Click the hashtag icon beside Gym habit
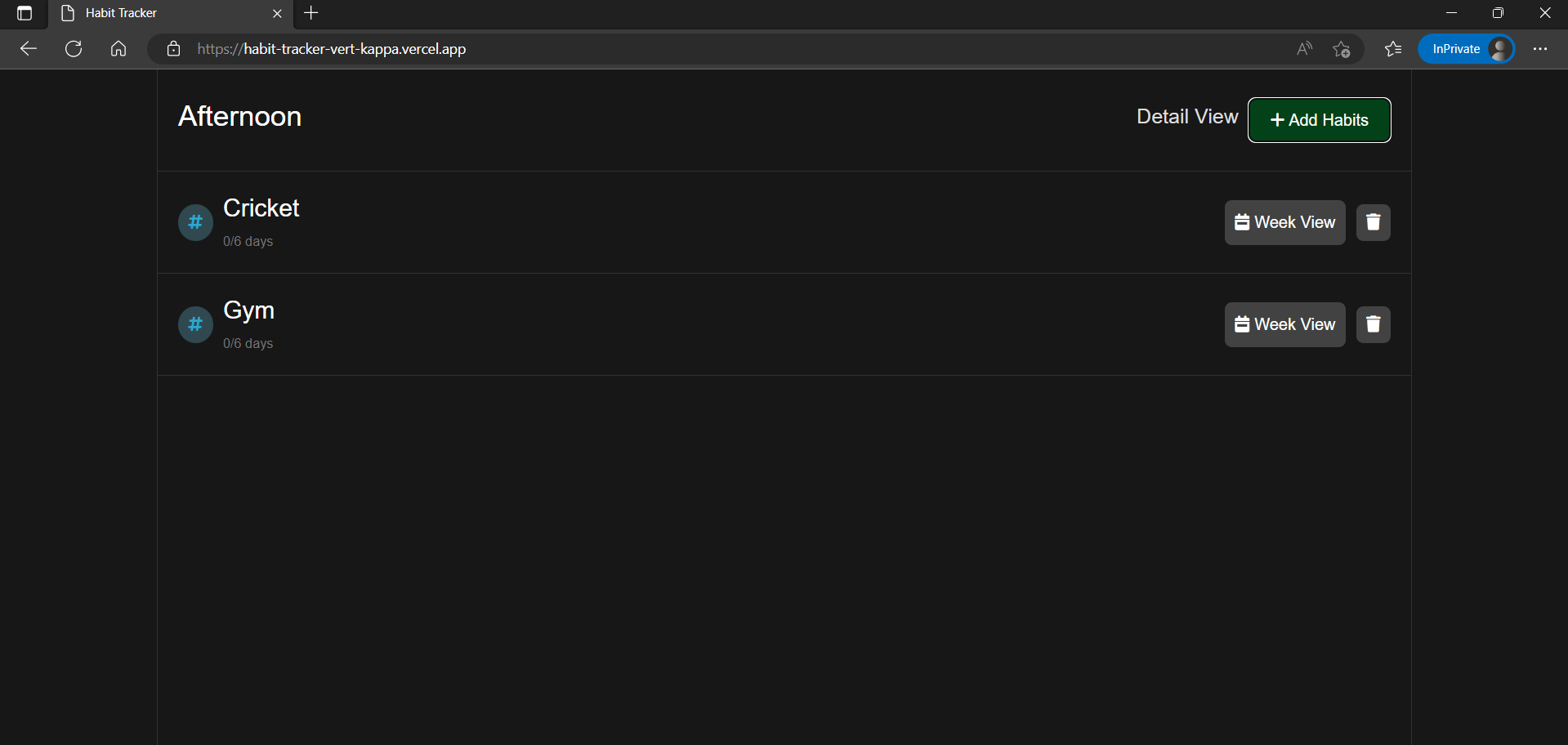1568x745 pixels. coord(194,324)
